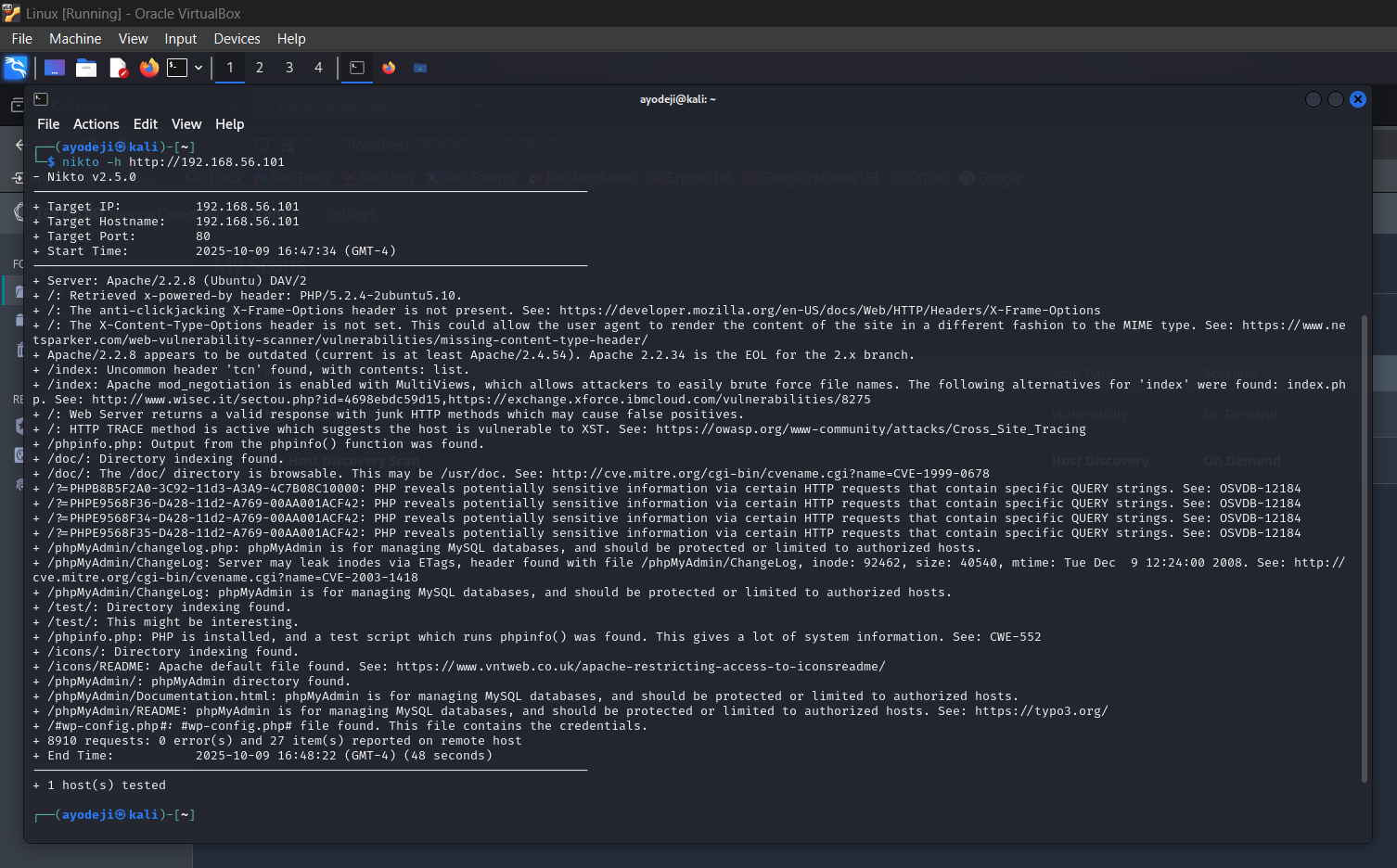This screenshot has height=868, width=1397.
Task: Launch Firefox from the panel launcher
Action: pos(148,68)
